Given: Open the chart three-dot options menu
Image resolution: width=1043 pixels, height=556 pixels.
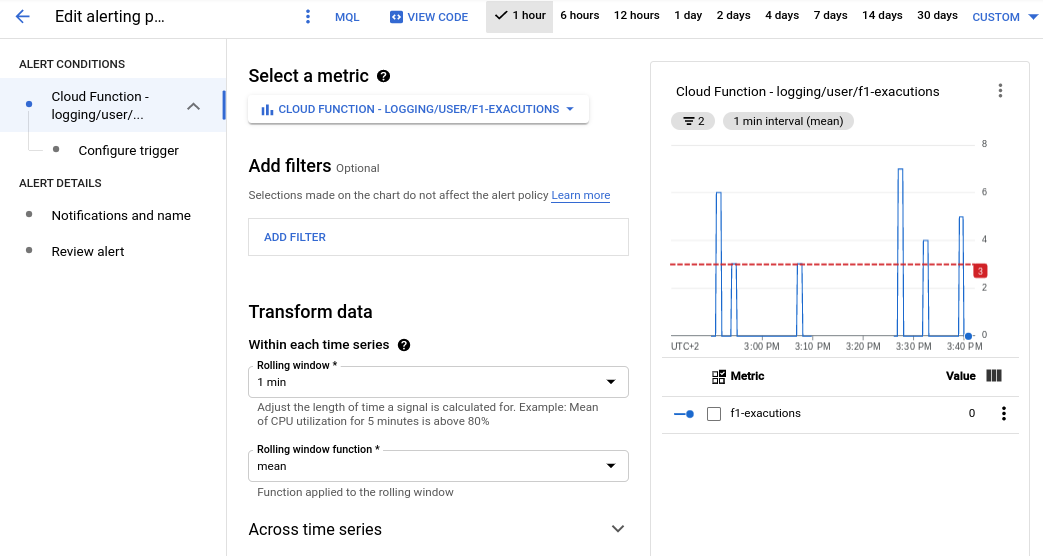Looking at the screenshot, I should coord(1000,91).
